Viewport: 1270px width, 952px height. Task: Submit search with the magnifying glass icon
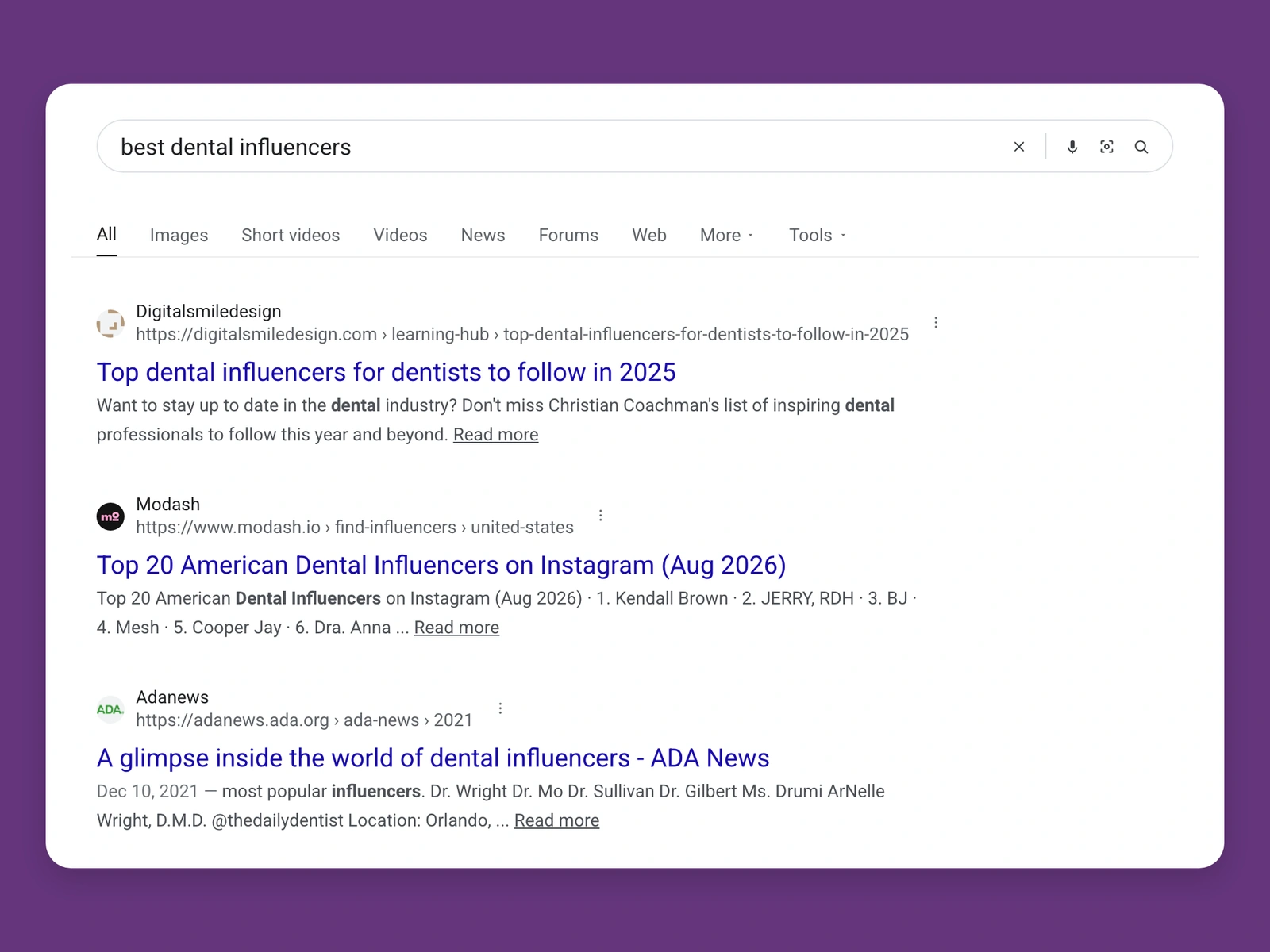(x=1141, y=147)
